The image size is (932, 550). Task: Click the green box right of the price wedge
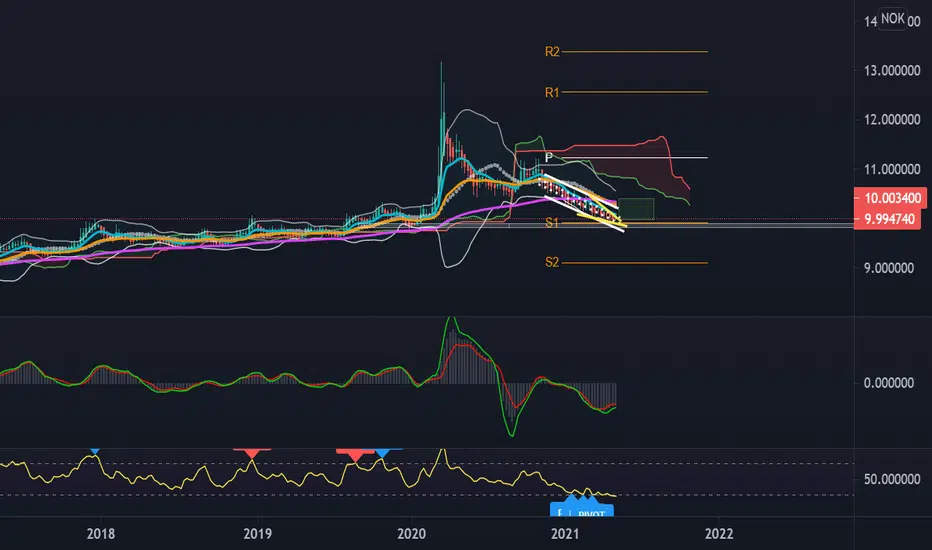click(x=636, y=209)
